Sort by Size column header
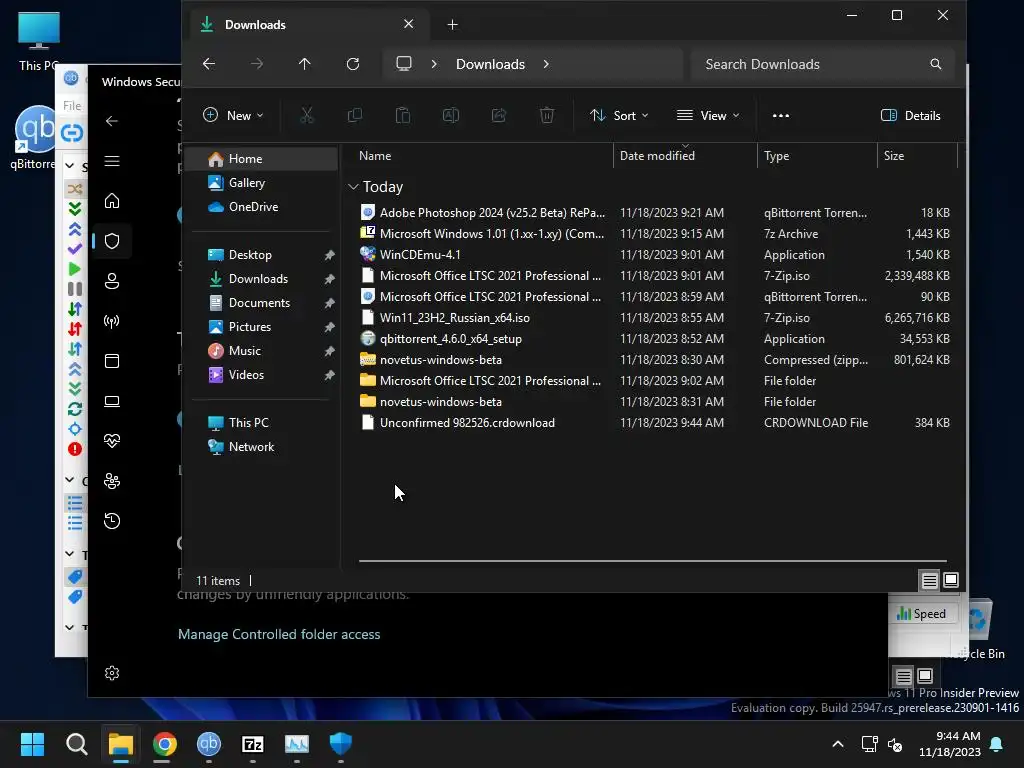This screenshot has height=768, width=1024. (917, 156)
